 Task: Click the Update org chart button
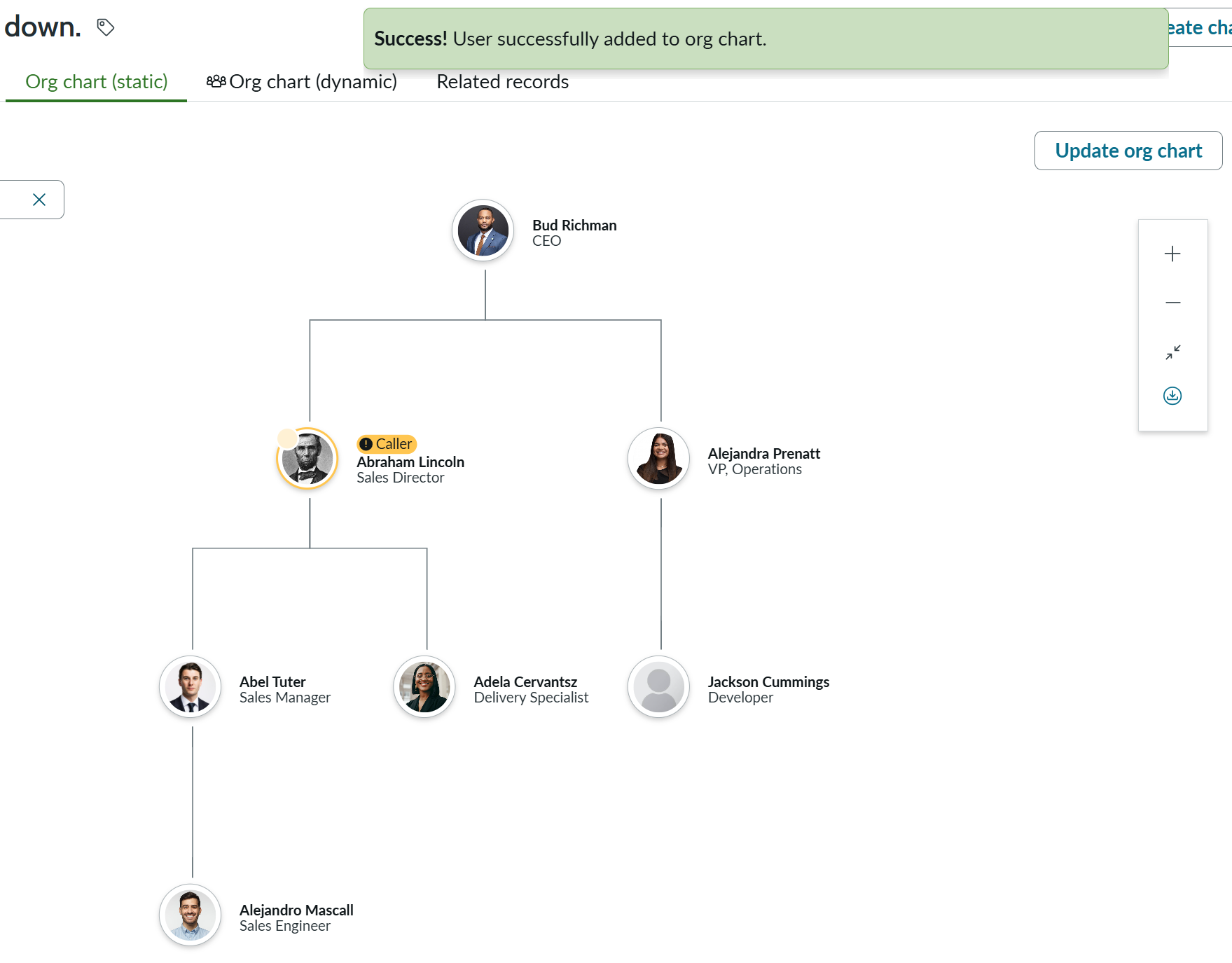tap(1128, 150)
